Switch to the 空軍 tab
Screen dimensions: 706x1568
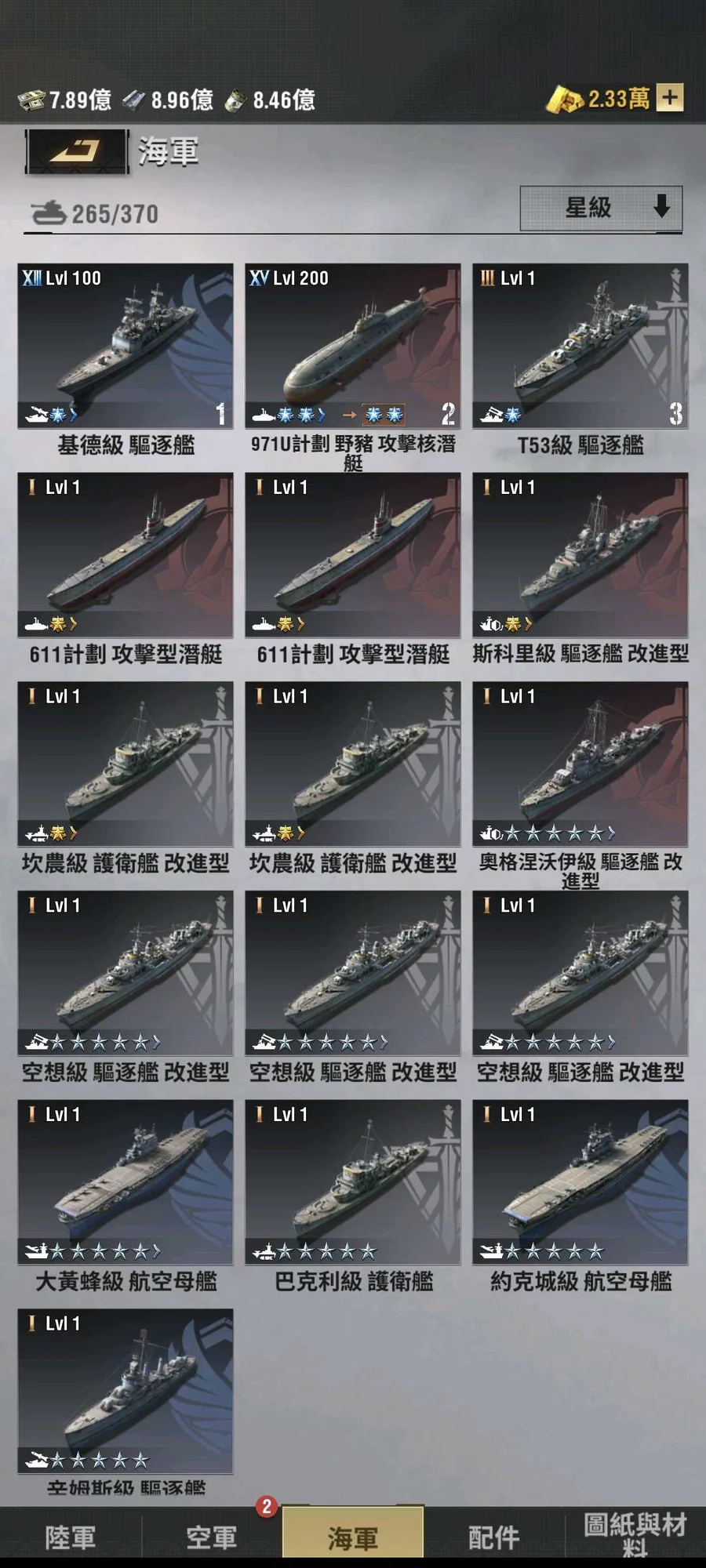(x=212, y=1537)
